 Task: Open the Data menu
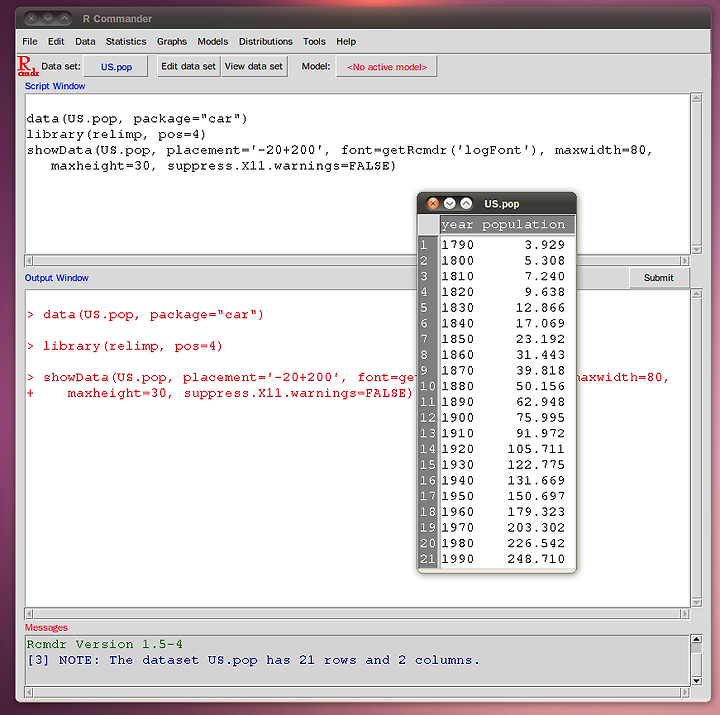click(85, 42)
